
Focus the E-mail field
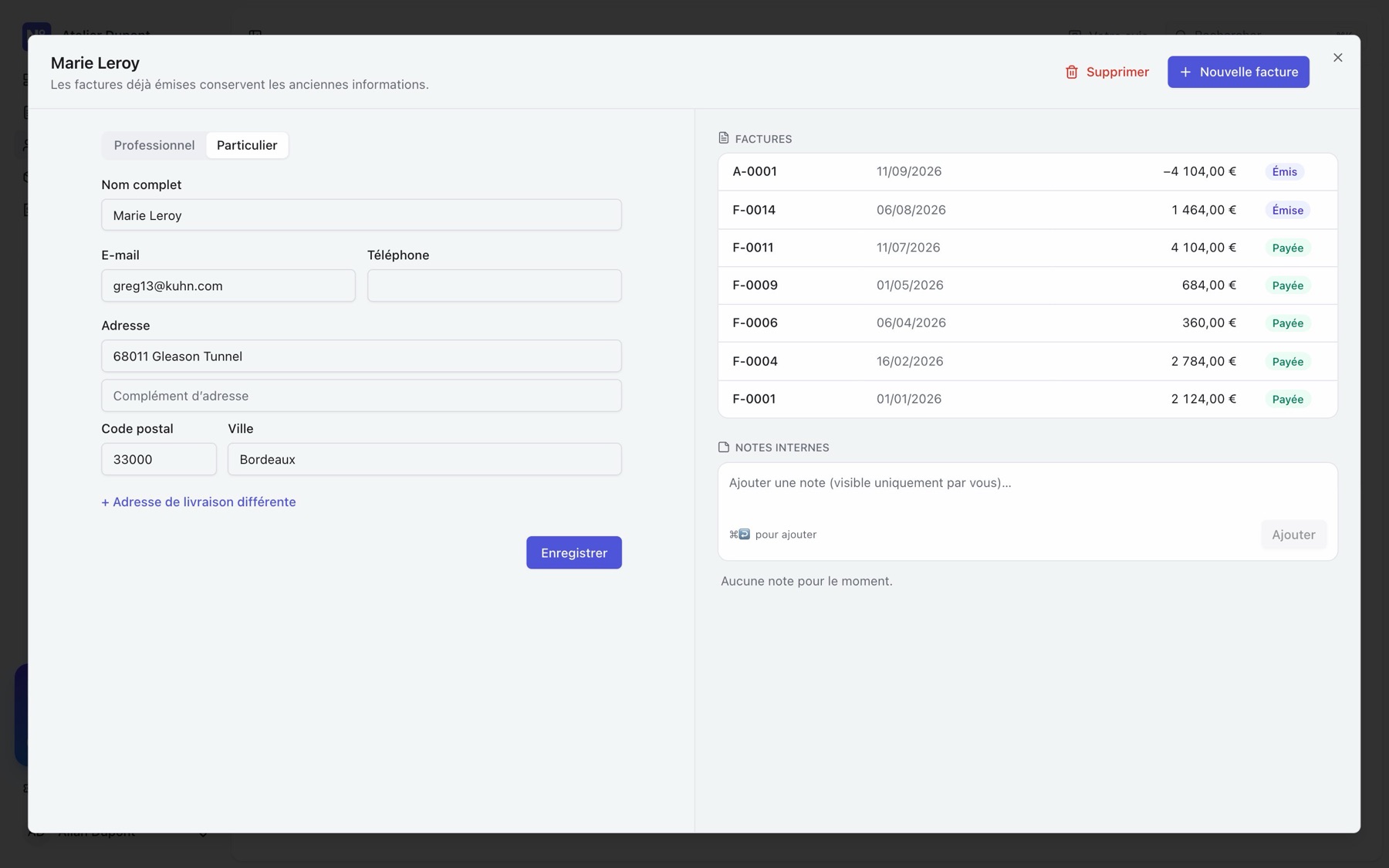tap(228, 285)
